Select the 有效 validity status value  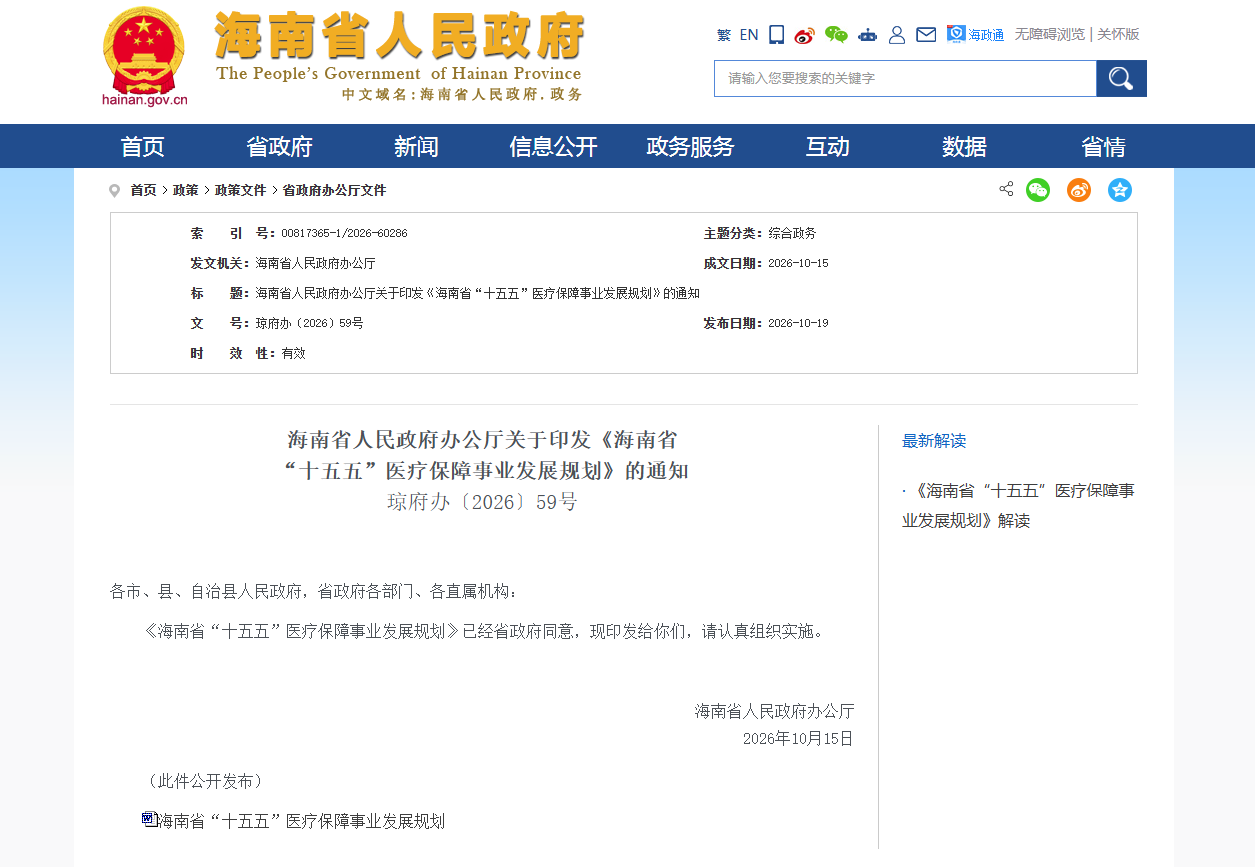293,353
